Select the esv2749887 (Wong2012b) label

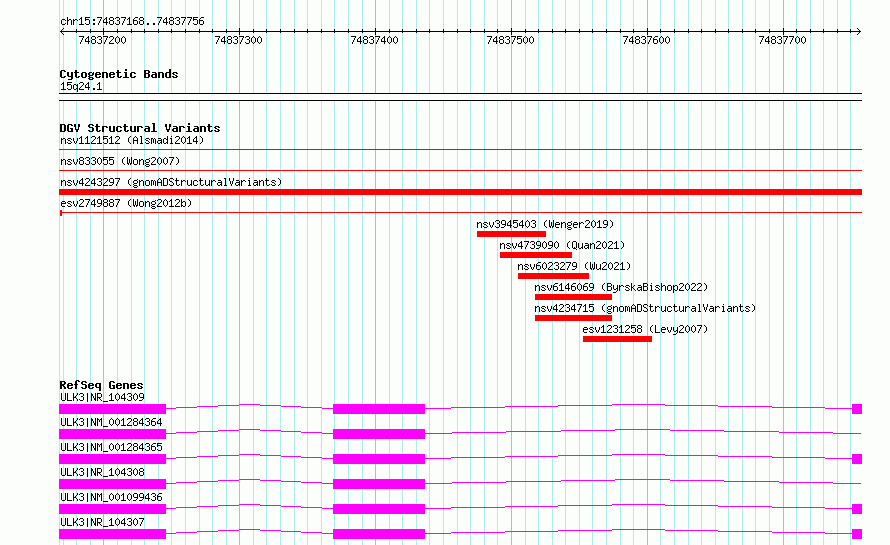coord(126,203)
